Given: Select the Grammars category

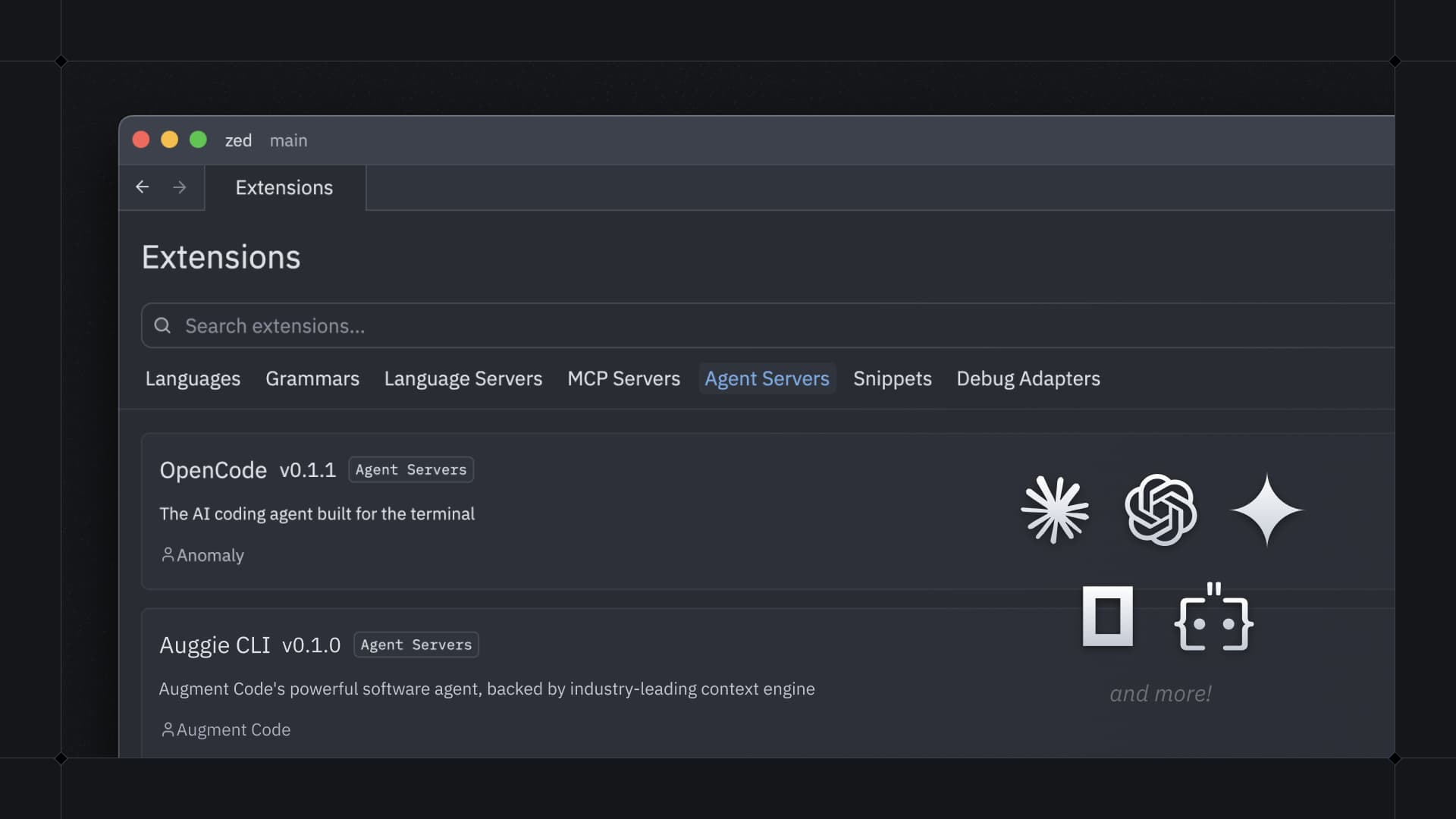Looking at the screenshot, I should [x=312, y=378].
